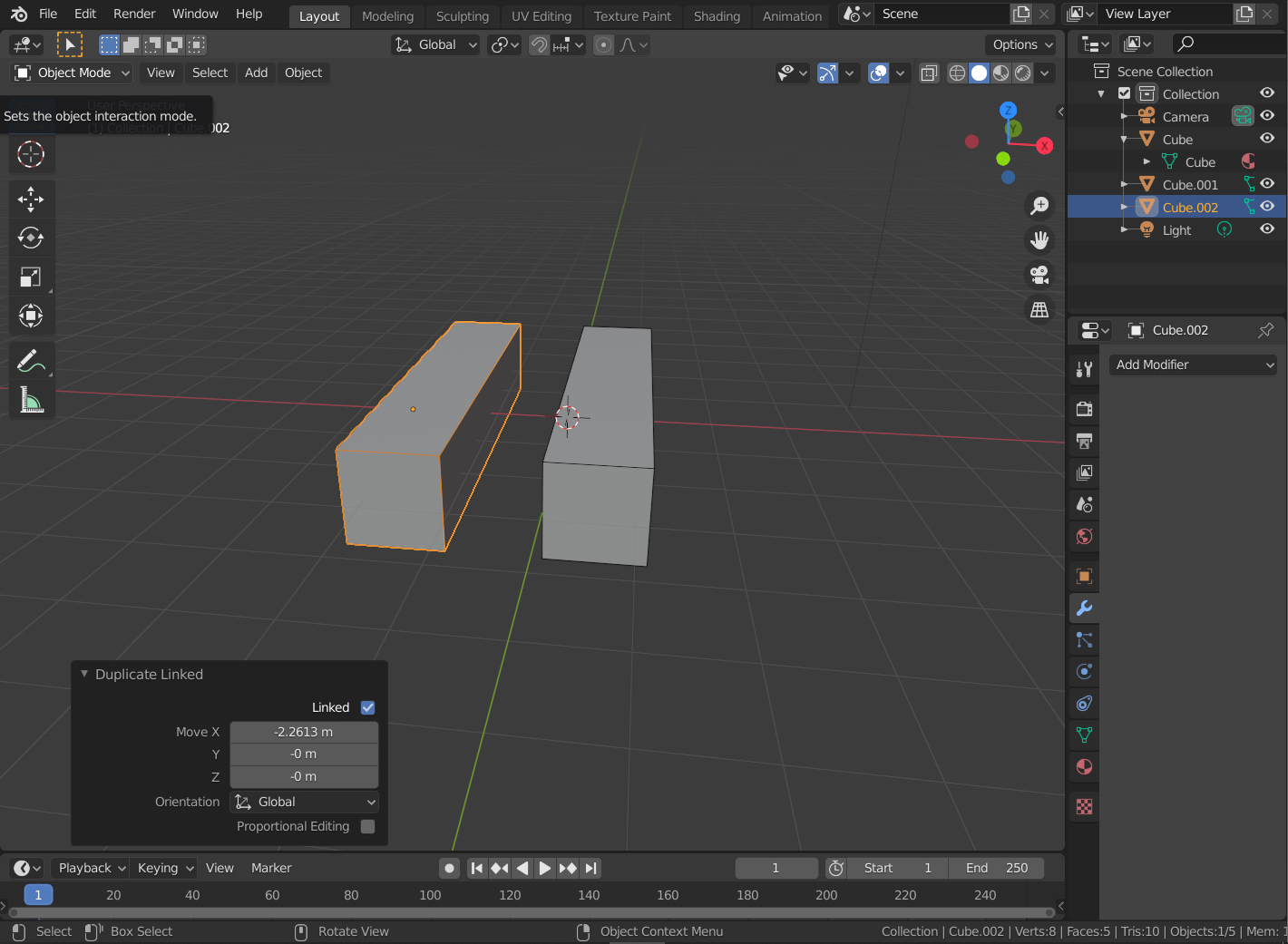1288x944 pixels.
Task: Select the Transform tool
Action: (x=31, y=316)
